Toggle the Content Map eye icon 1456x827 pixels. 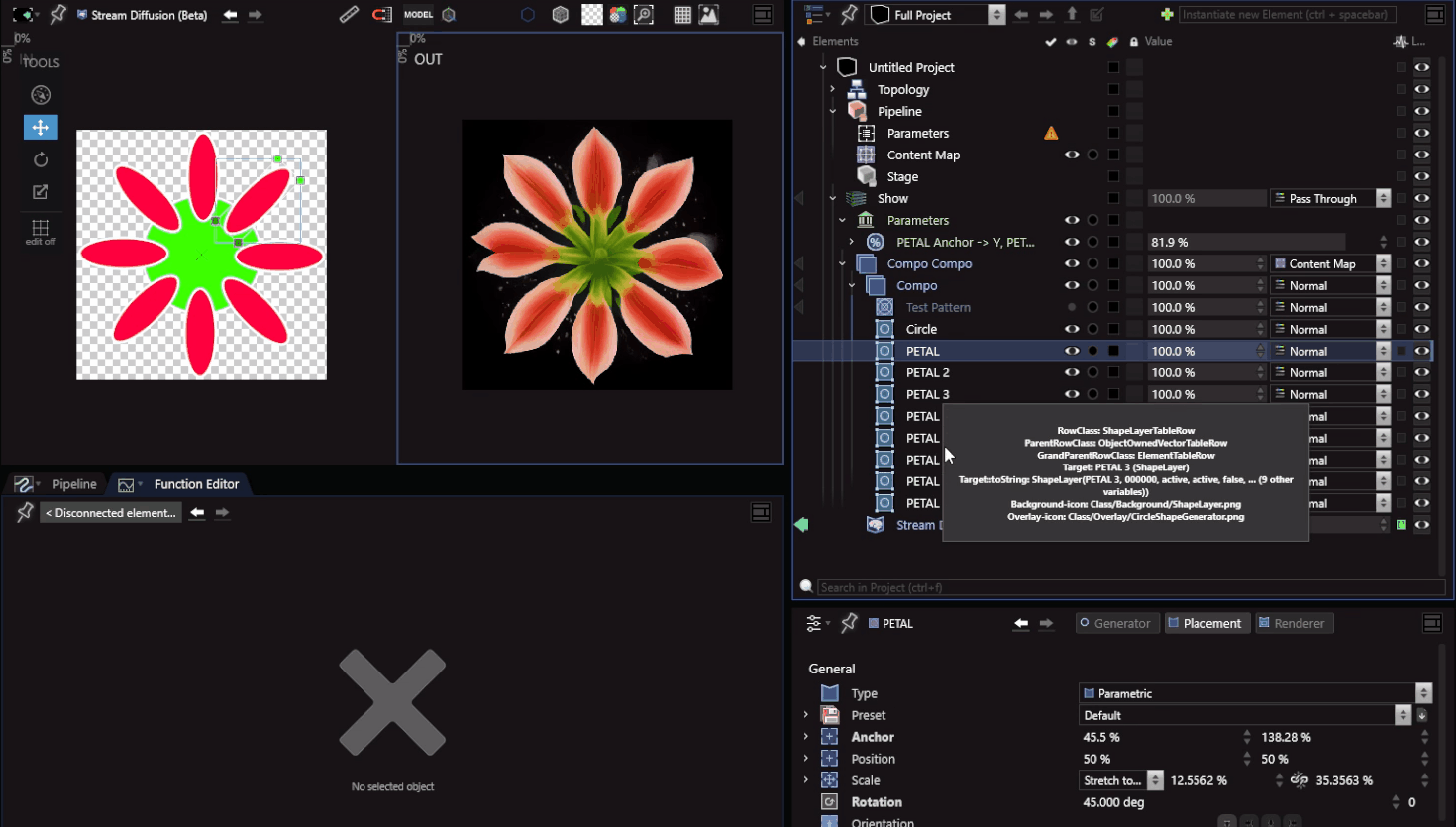coord(1072,155)
